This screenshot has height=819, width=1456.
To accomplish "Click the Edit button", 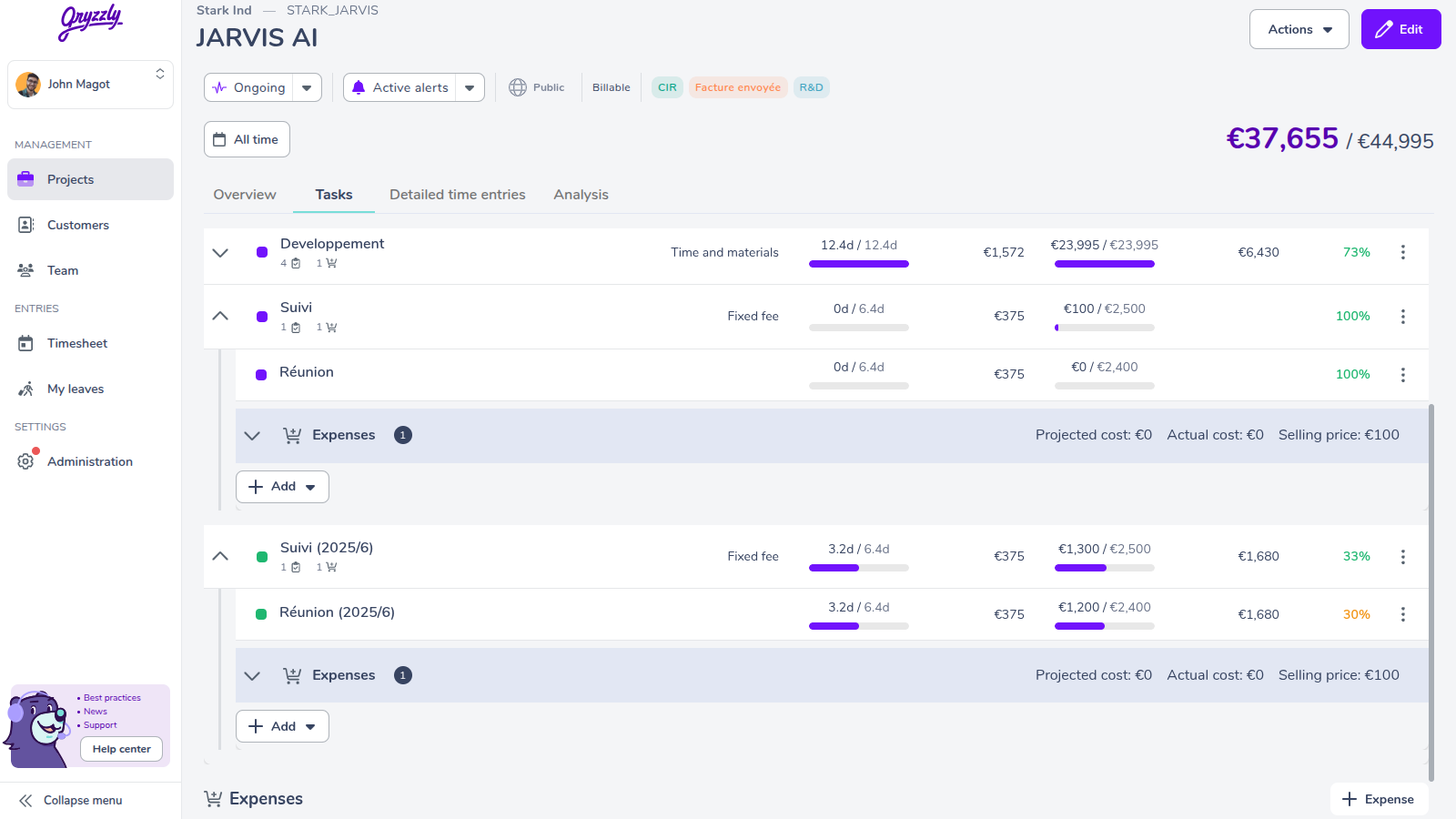I will click(1400, 29).
